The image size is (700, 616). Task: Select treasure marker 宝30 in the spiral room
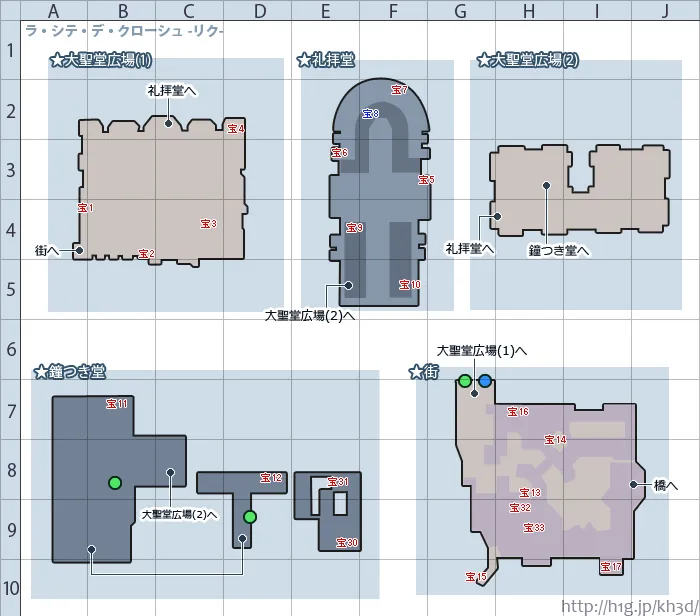click(347, 543)
